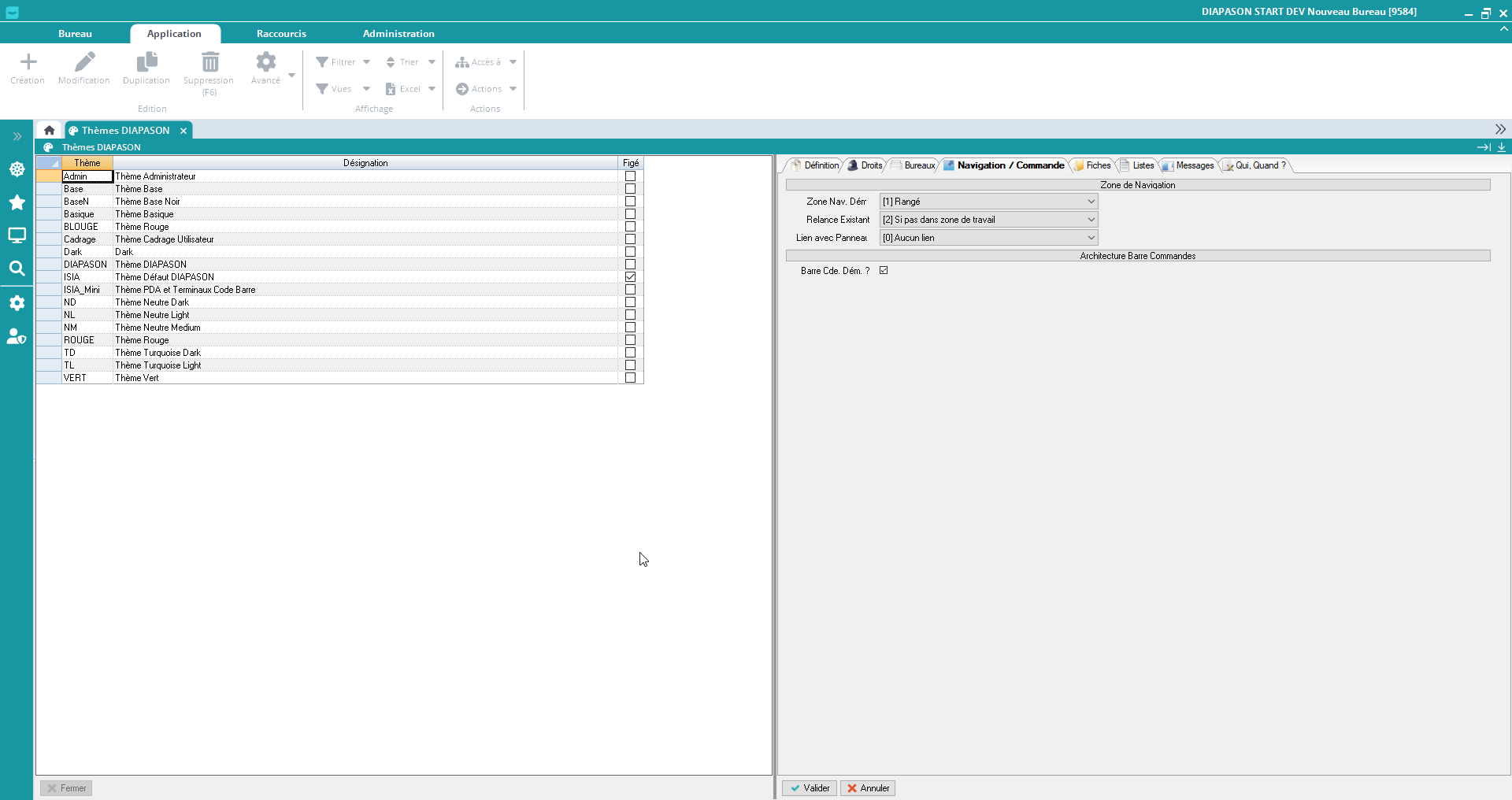1512x800 pixels.
Task: Expand the Relance Existant dropdown
Action: [1091, 220]
